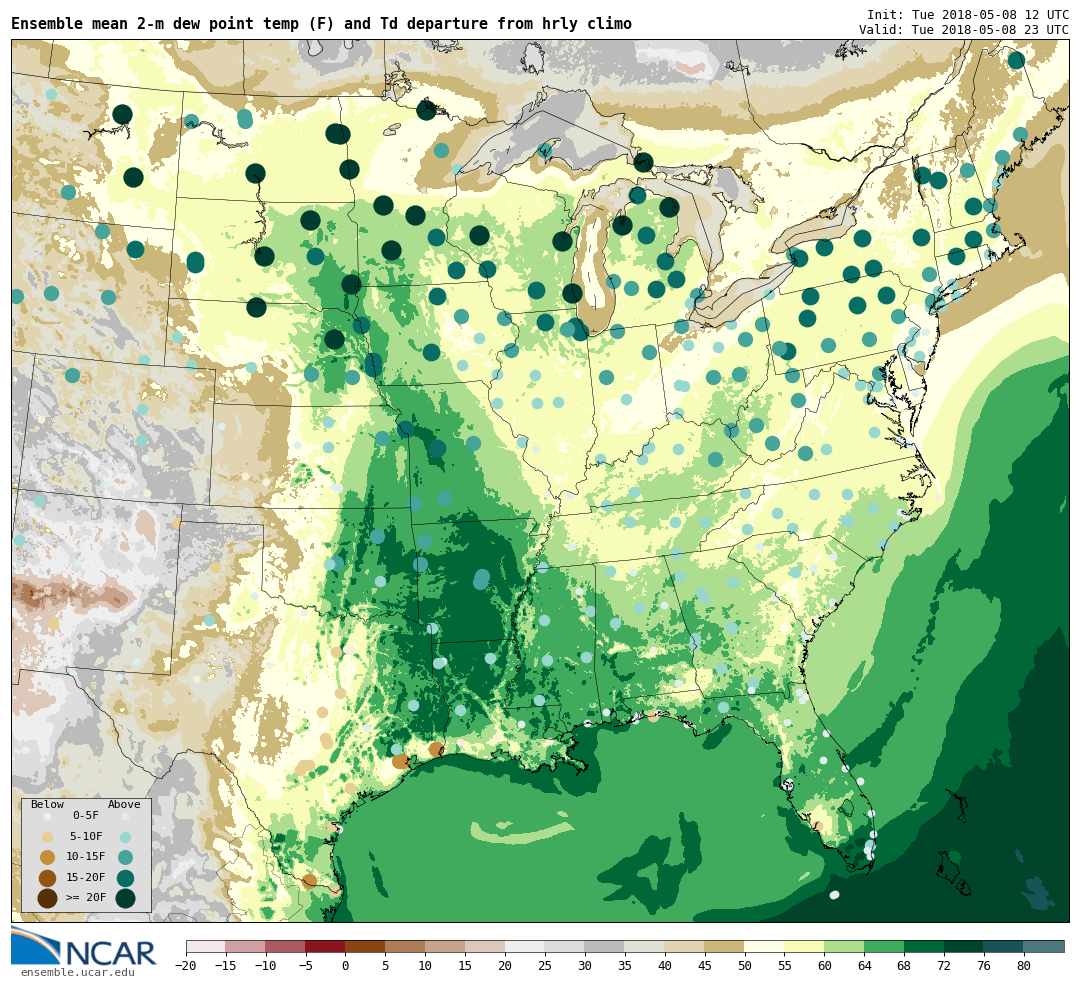Click the '-20' colorbar tick label
Screen dimensions: 1080x985
pos(186,966)
